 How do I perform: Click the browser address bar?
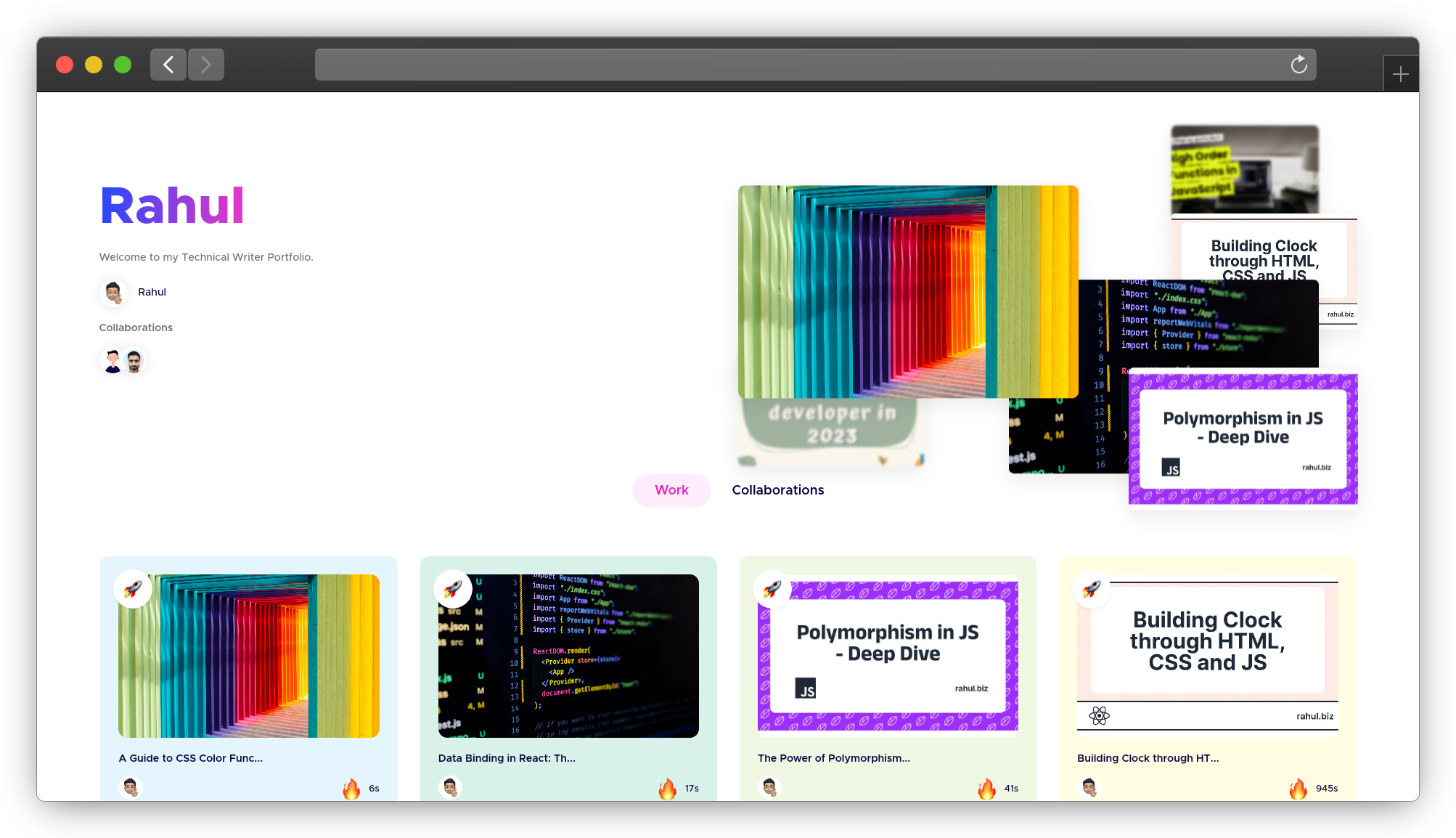pyautogui.click(x=798, y=65)
